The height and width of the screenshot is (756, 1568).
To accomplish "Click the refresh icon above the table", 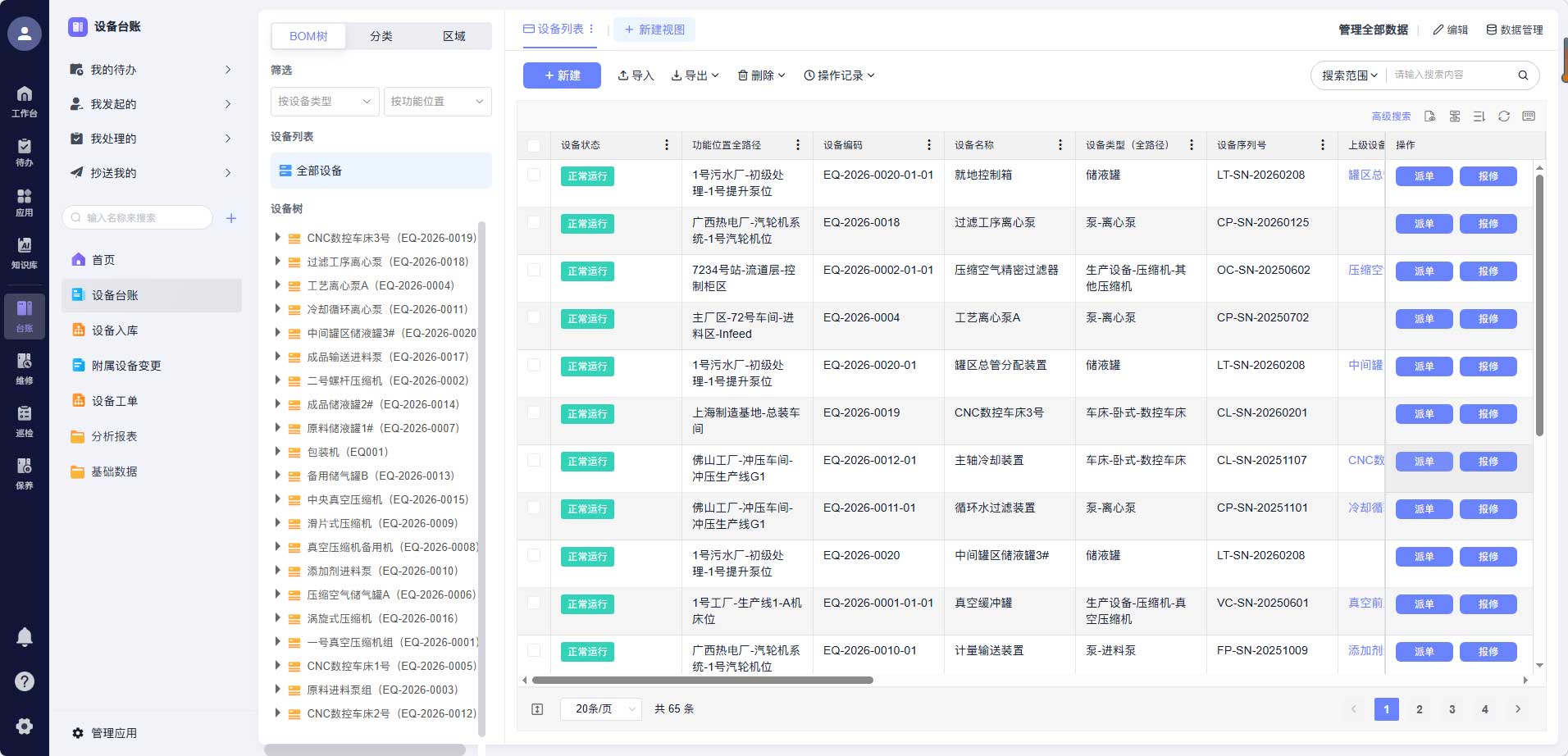I will (1503, 116).
